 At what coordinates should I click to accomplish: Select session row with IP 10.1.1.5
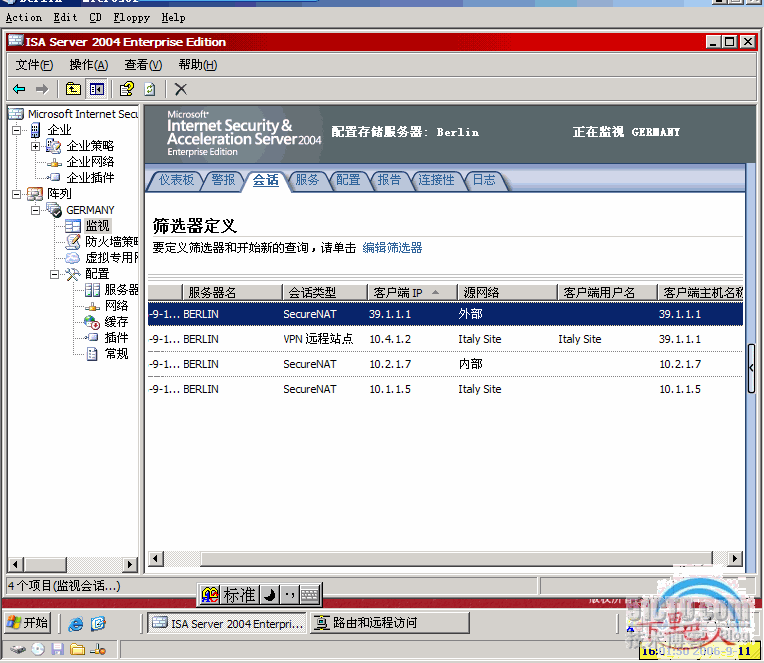point(445,389)
